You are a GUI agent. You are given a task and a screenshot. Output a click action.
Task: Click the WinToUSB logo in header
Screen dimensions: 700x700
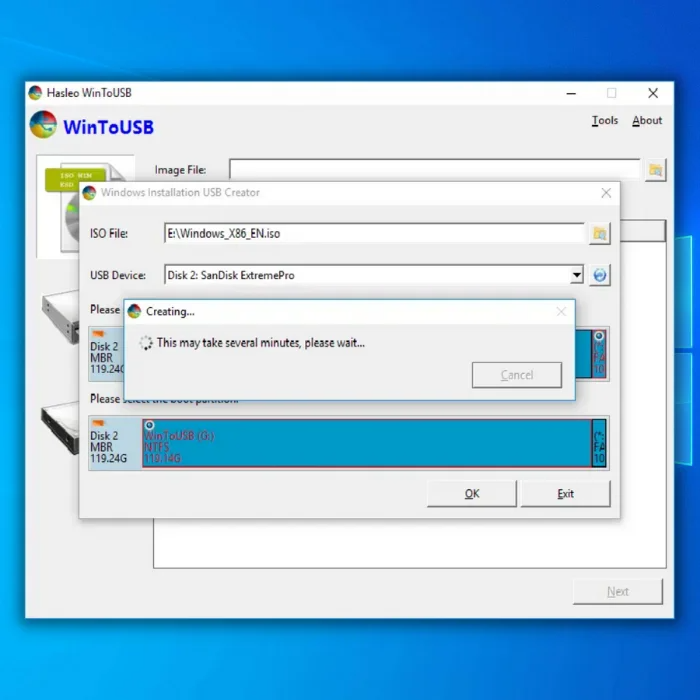coord(43,125)
